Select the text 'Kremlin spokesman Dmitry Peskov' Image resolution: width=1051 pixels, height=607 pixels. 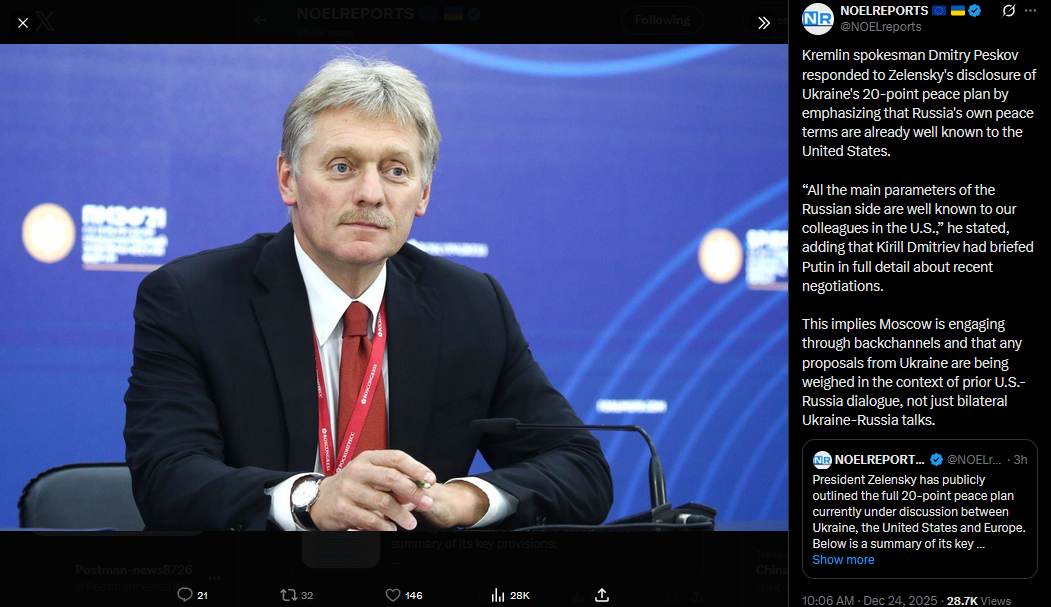pos(910,56)
